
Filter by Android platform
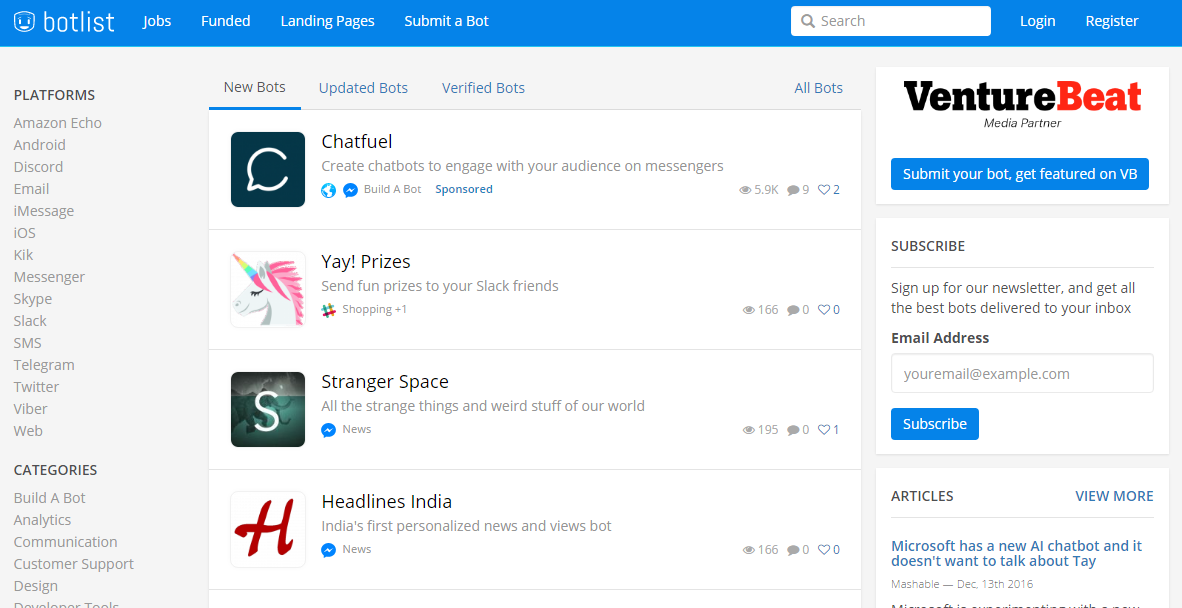[39, 145]
